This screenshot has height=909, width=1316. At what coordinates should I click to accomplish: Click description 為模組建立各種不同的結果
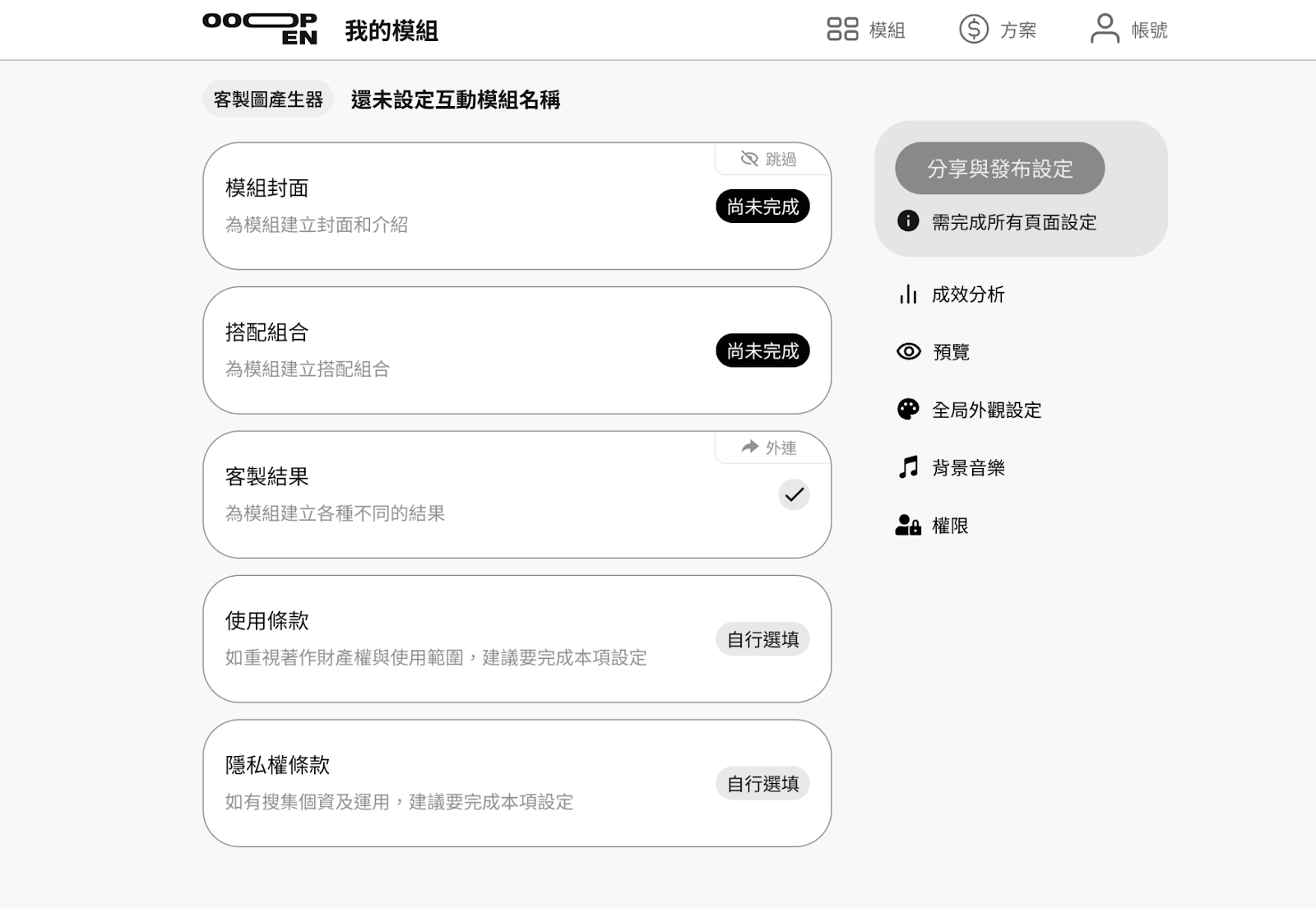coord(335,513)
